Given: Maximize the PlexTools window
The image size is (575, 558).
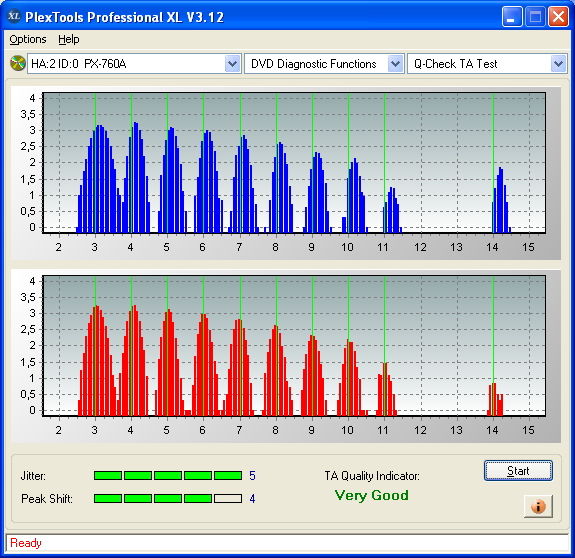Looking at the screenshot, I should coord(535,17).
